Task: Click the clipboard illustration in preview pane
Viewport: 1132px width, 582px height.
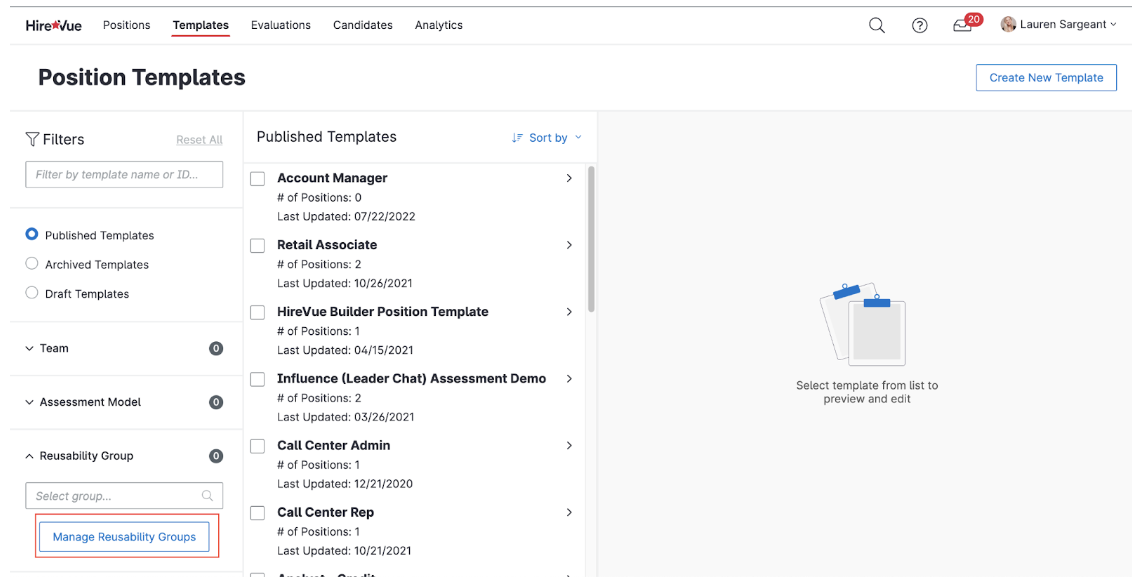Action: [863, 324]
